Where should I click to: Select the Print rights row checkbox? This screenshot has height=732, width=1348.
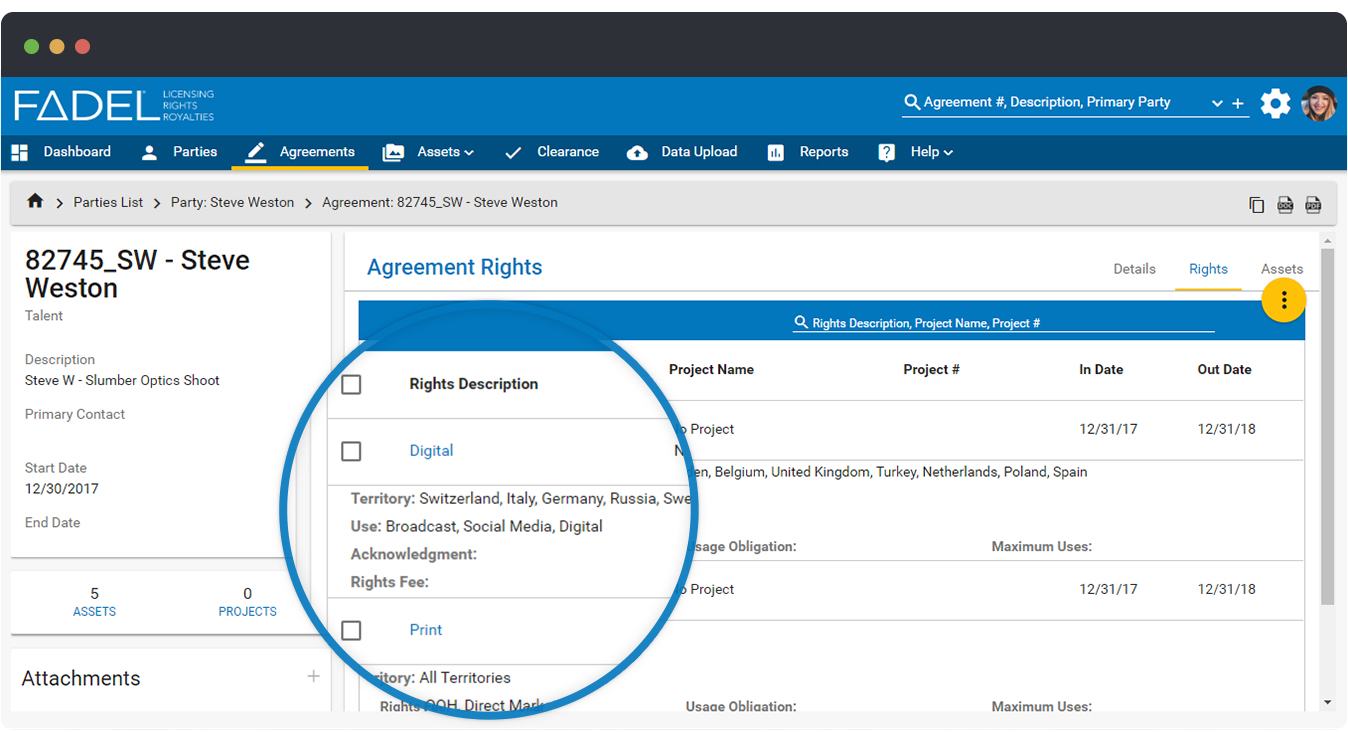point(351,630)
